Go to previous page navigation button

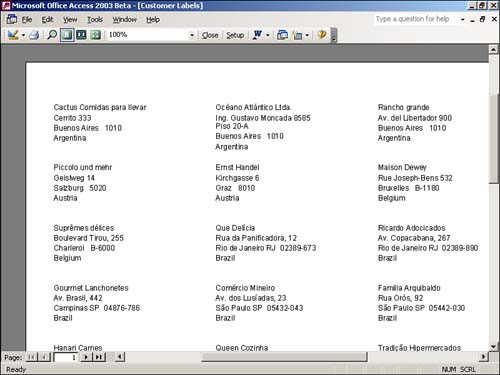pos(44,357)
